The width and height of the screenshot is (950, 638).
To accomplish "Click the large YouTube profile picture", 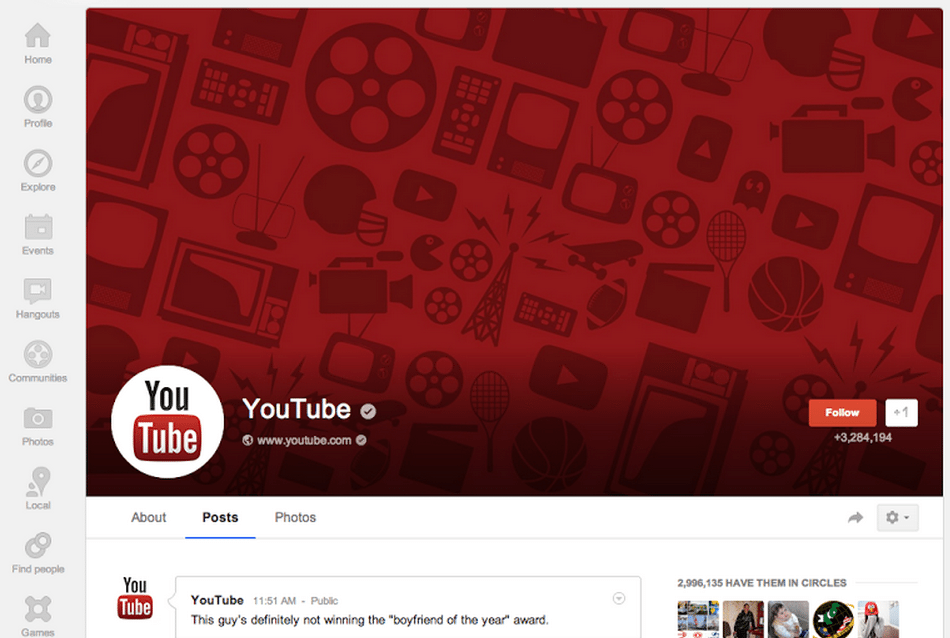I will 167,423.
